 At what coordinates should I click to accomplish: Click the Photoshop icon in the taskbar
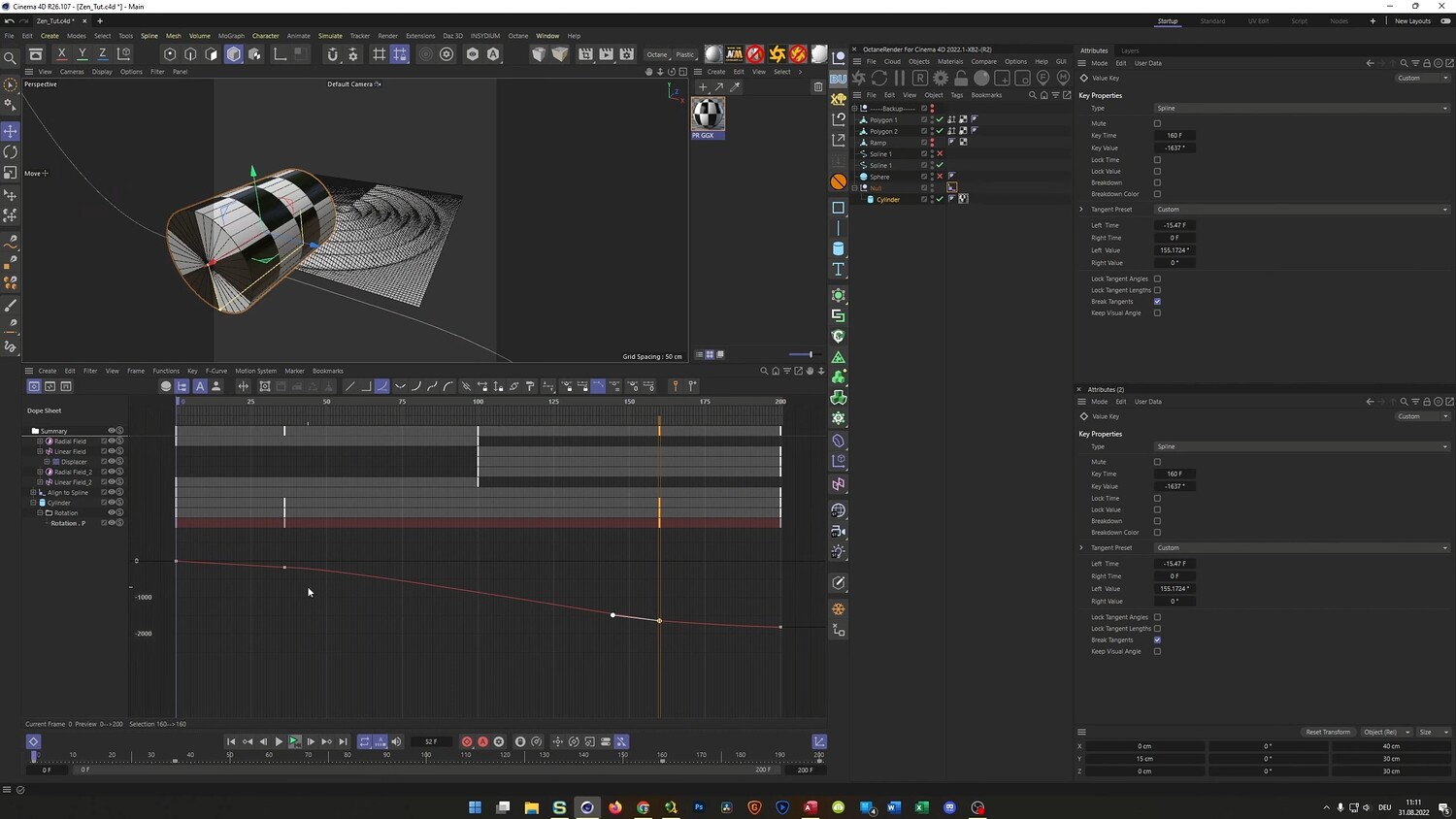click(x=699, y=807)
